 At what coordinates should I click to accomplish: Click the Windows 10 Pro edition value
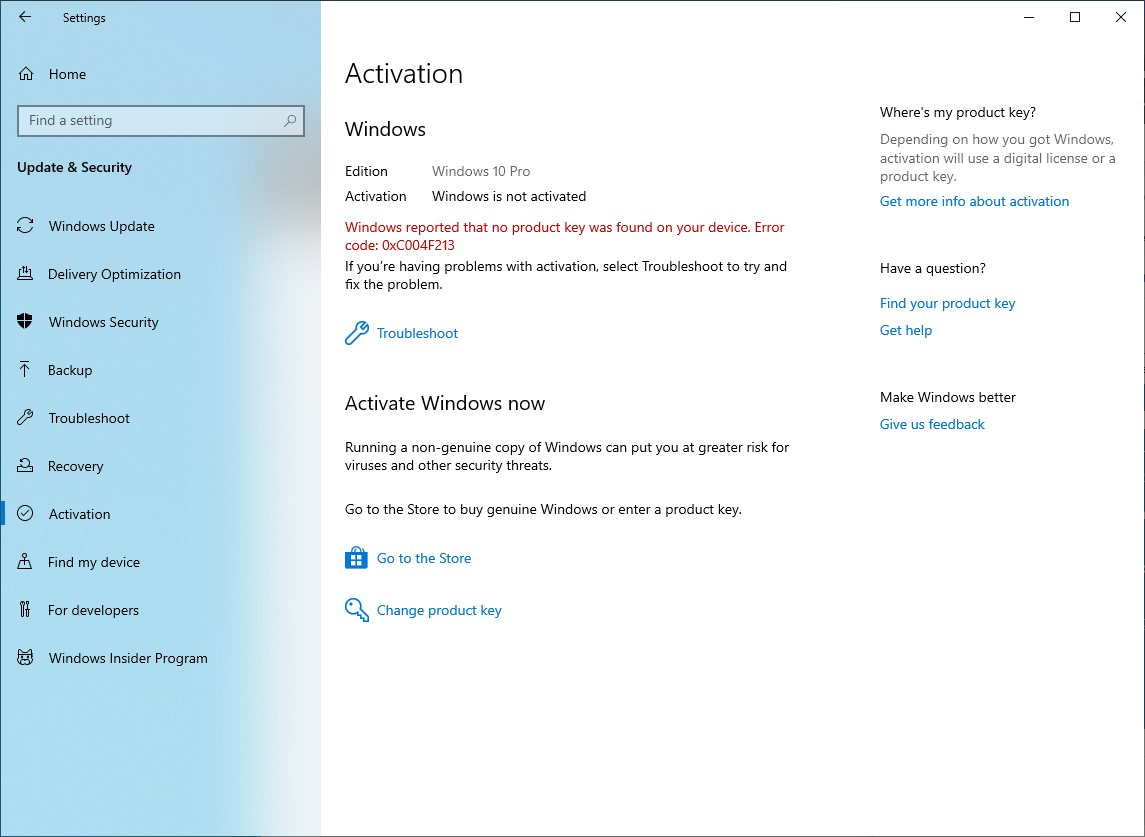tap(480, 171)
